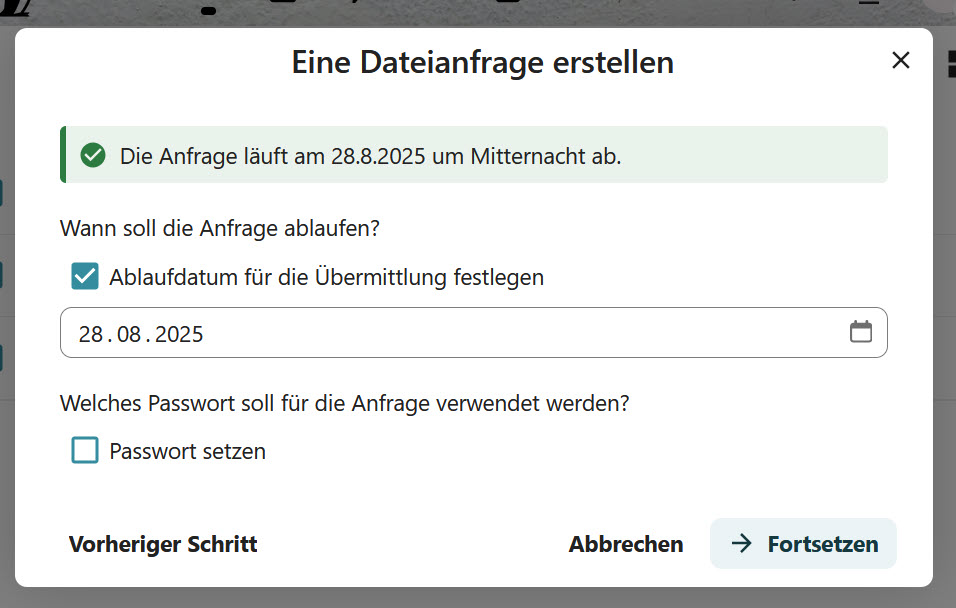Click the 'Ablaufdatum für die Übermittlung festlegen' label

(326, 277)
